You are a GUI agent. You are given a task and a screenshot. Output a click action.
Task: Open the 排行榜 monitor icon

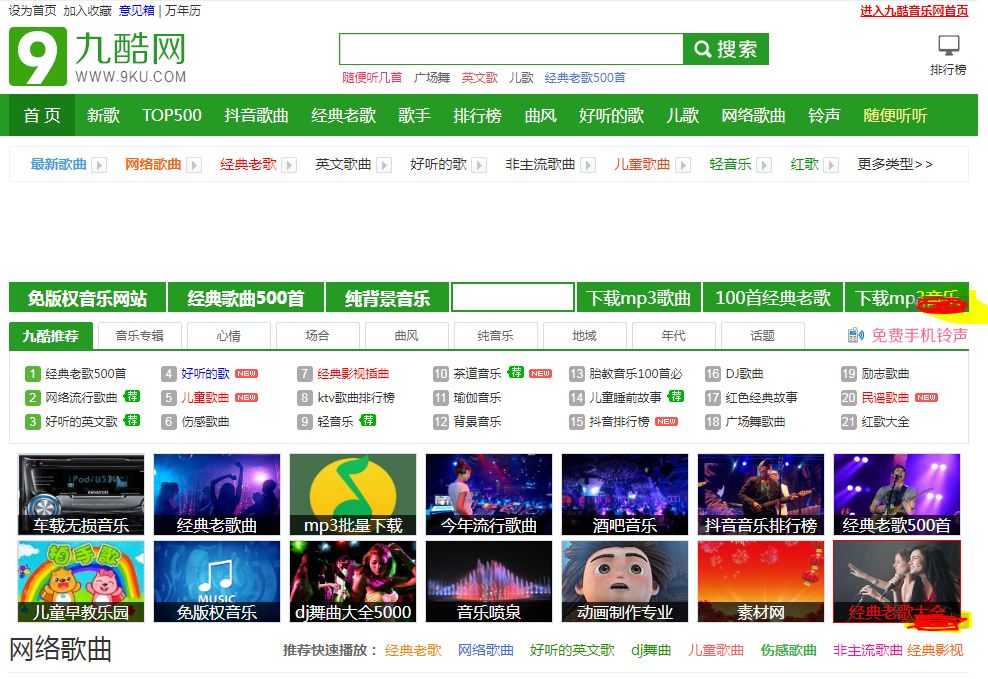[x=948, y=45]
